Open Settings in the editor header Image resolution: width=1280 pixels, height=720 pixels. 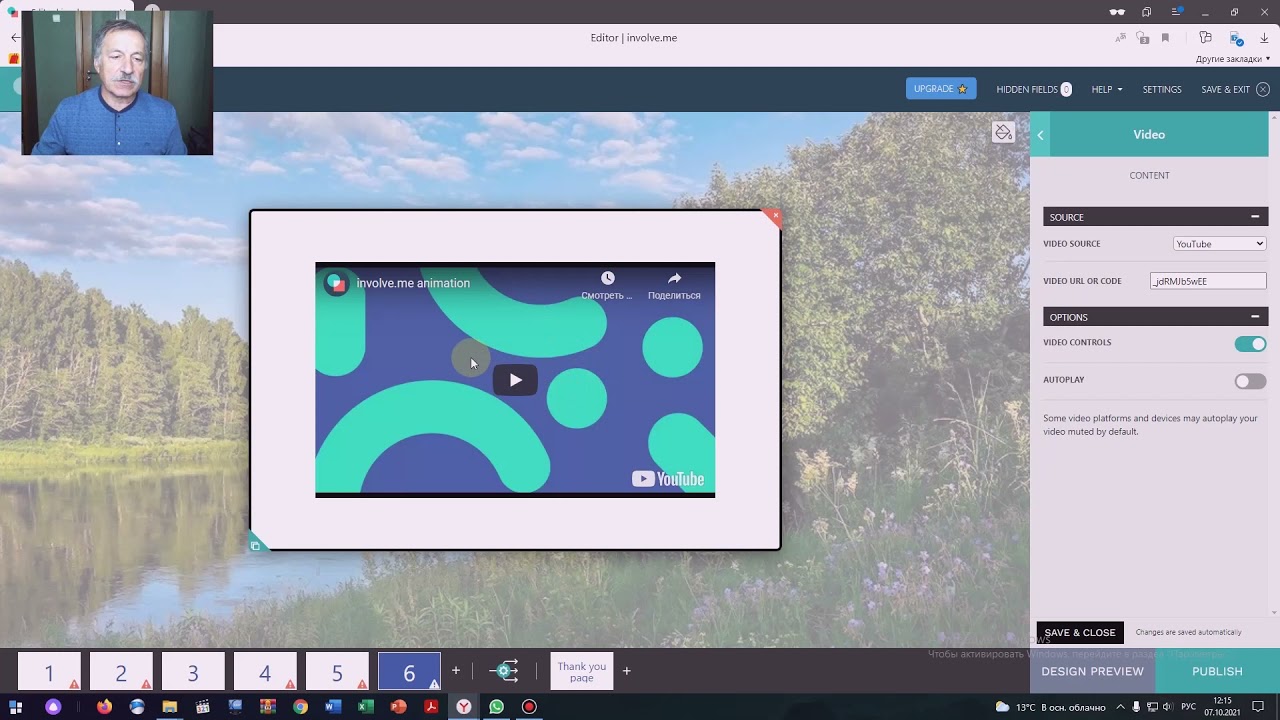(1162, 89)
